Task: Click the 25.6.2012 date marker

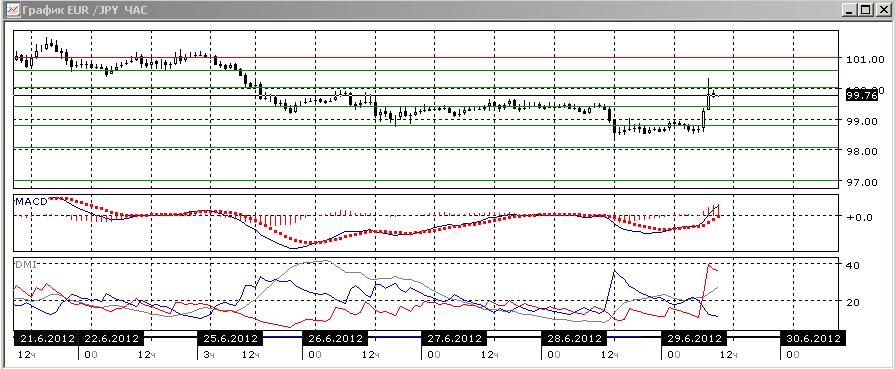Action: click(x=231, y=338)
